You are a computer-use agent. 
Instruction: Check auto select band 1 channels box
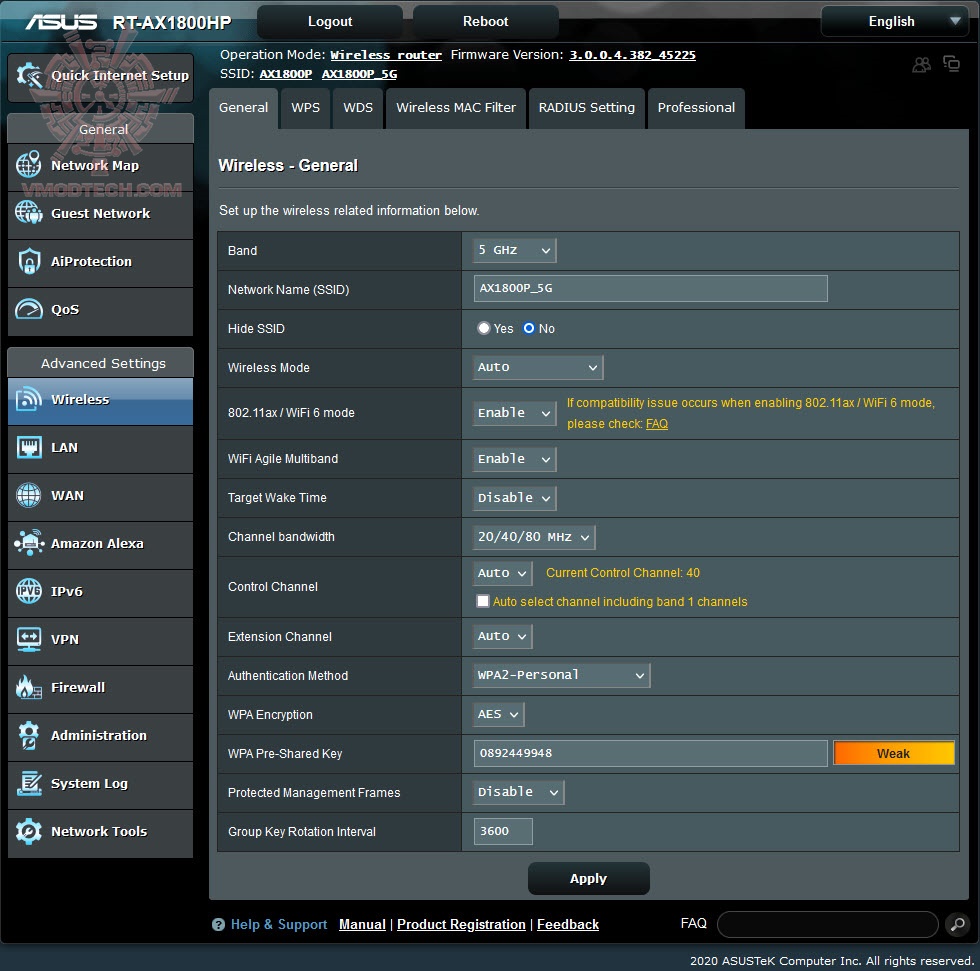(x=482, y=601)
